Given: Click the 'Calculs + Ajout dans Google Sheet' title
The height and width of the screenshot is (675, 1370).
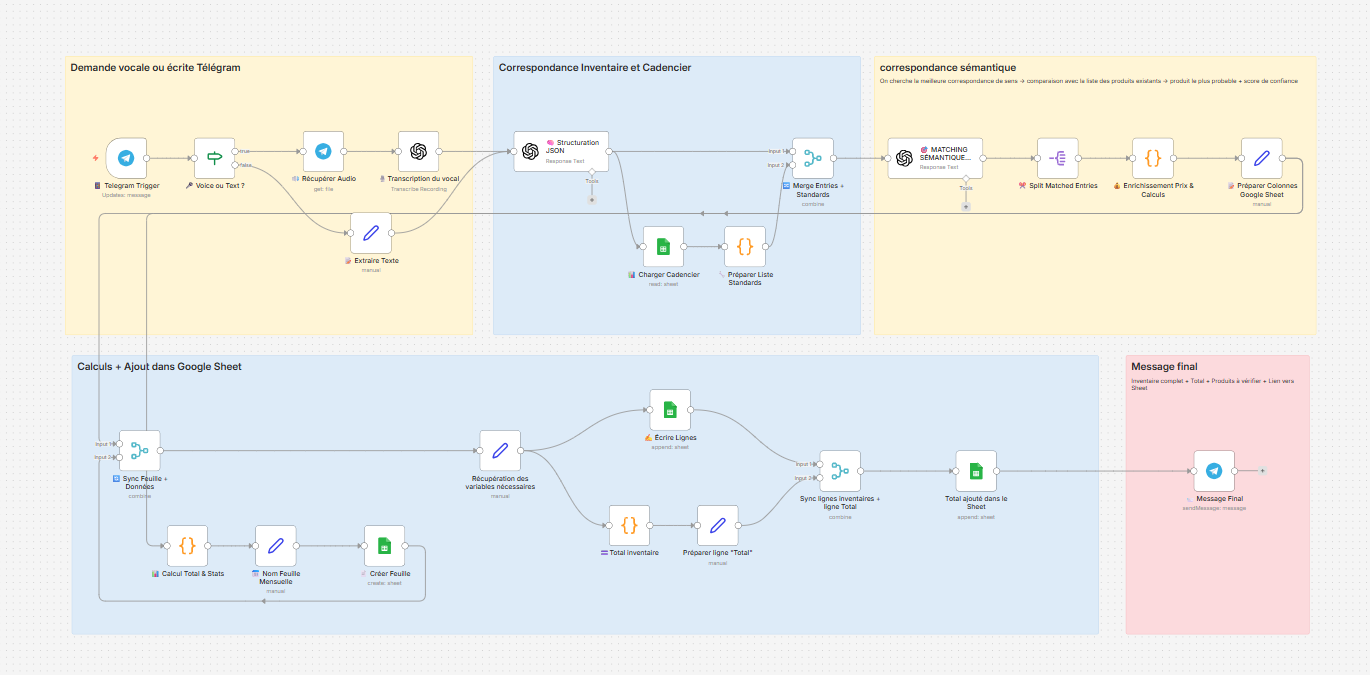Looking at the screenshot, I should coord(159,367).
